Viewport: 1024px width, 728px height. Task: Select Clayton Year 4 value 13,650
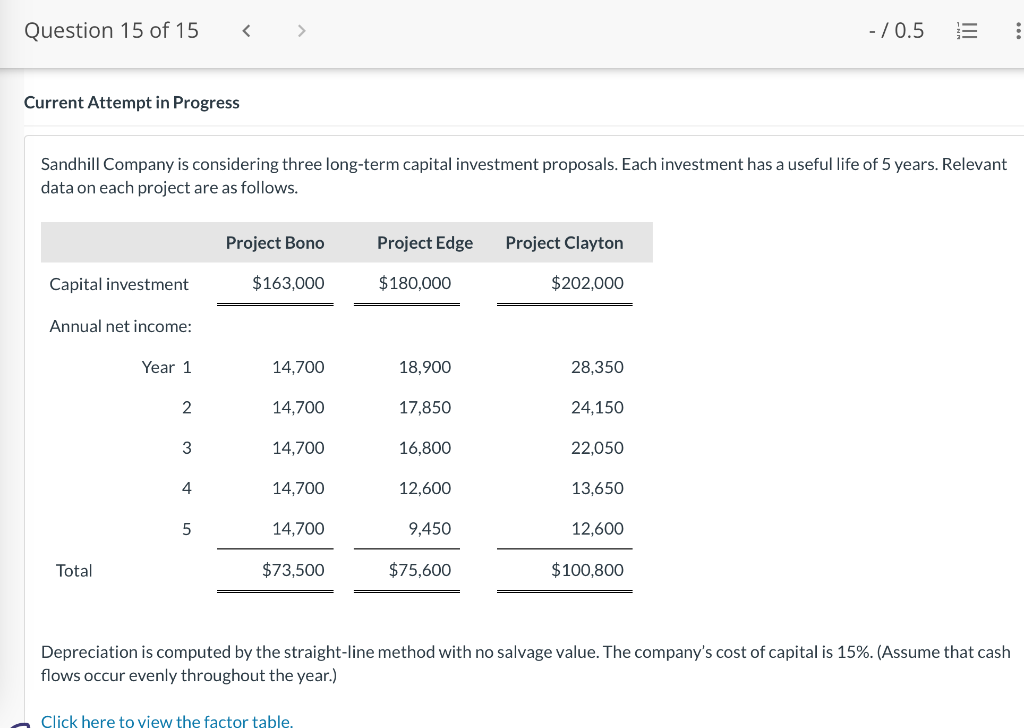pos(598,488)
